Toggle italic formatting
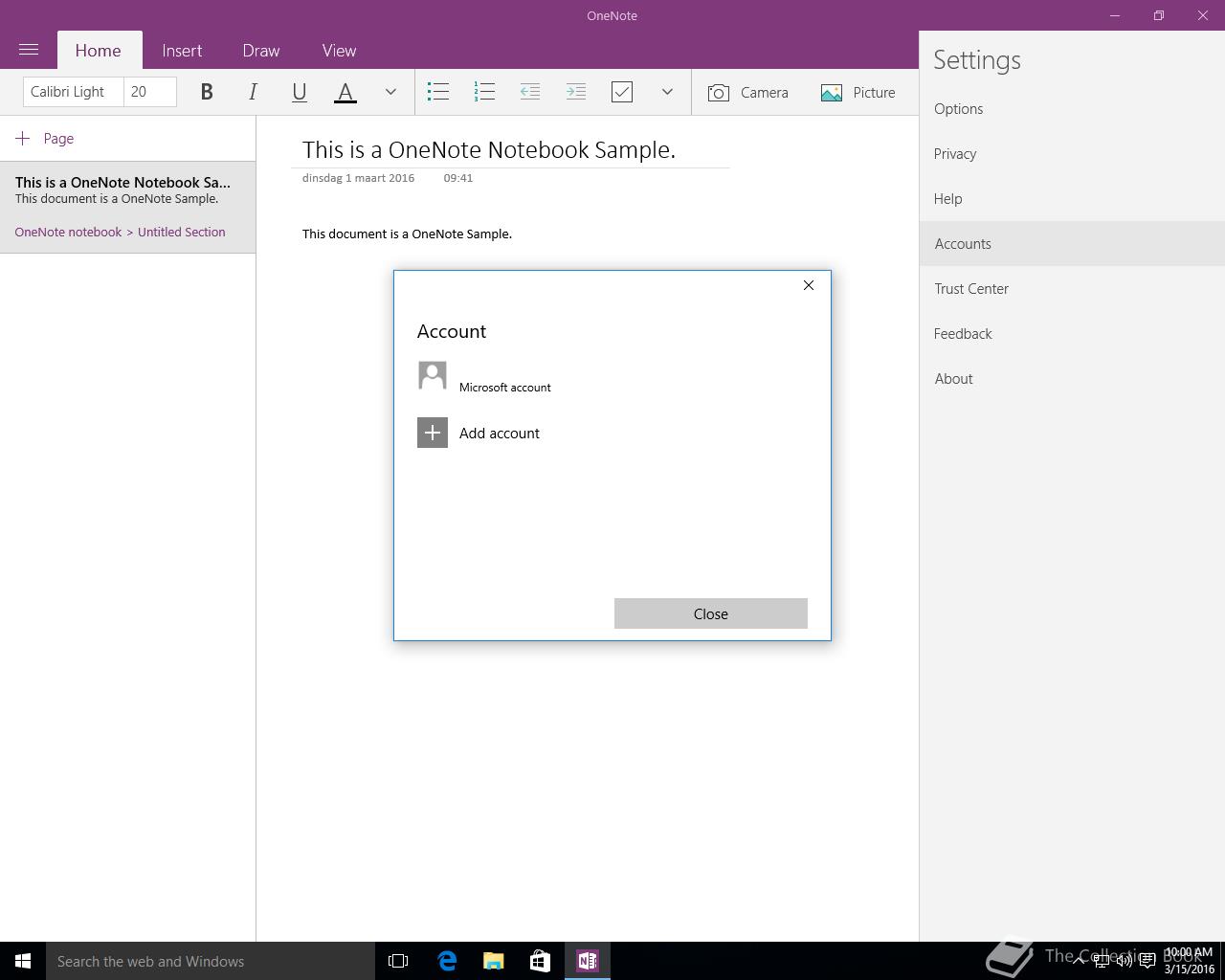Image resolution: width=1225 pixels, height=980 pixels. pos(253,92)
